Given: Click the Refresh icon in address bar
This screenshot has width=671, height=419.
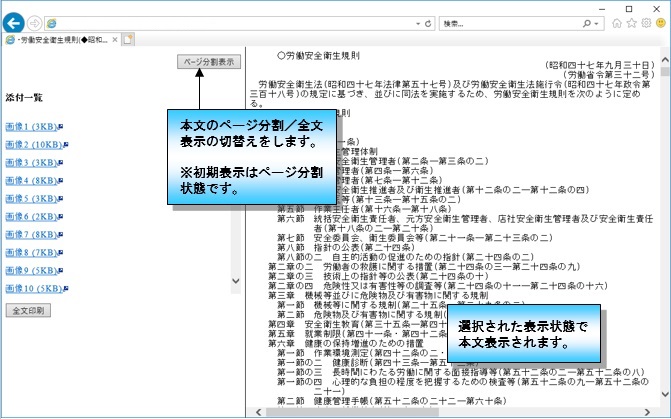Looking at the screenshot, I should click(x=428, y=22).
